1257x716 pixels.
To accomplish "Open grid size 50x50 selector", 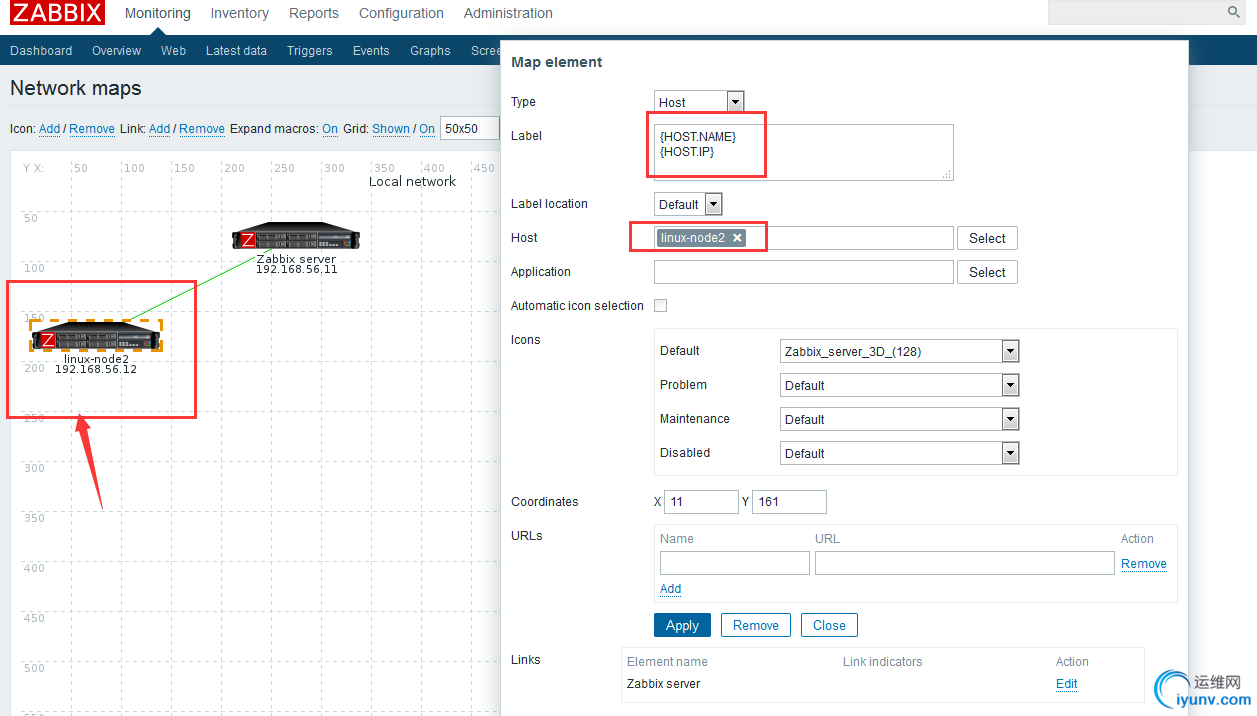I will 470,129.
